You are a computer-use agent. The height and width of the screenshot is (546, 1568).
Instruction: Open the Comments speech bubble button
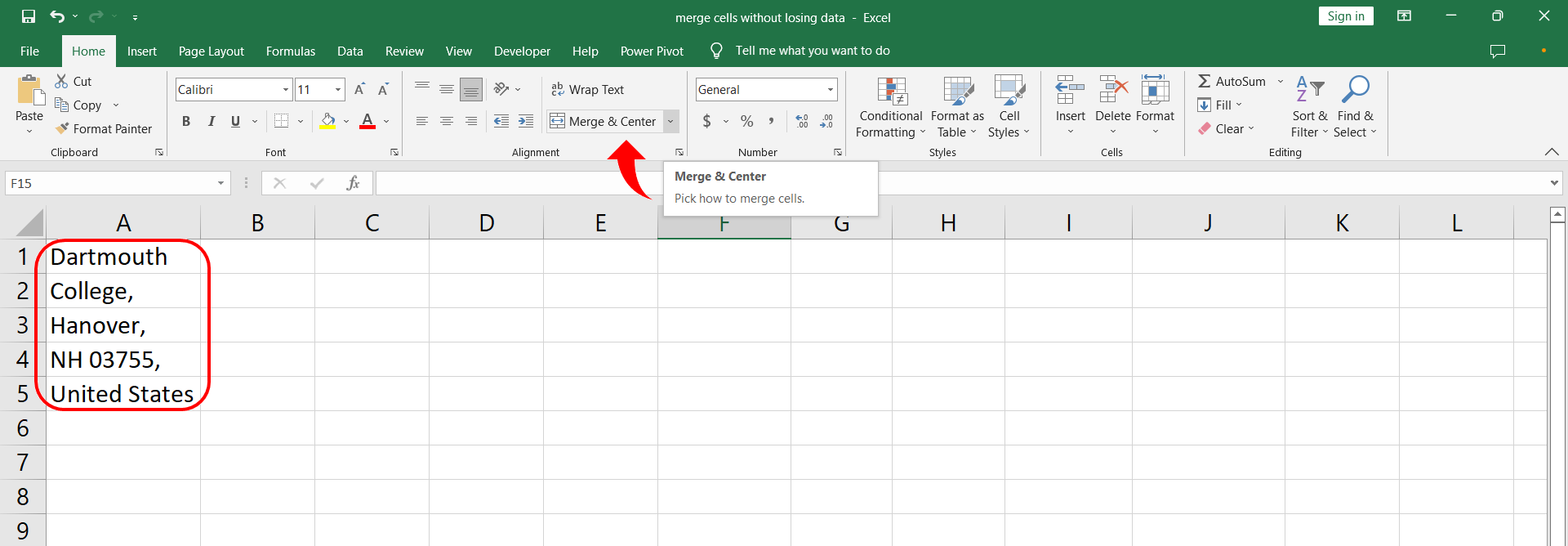pos(1498,51)
